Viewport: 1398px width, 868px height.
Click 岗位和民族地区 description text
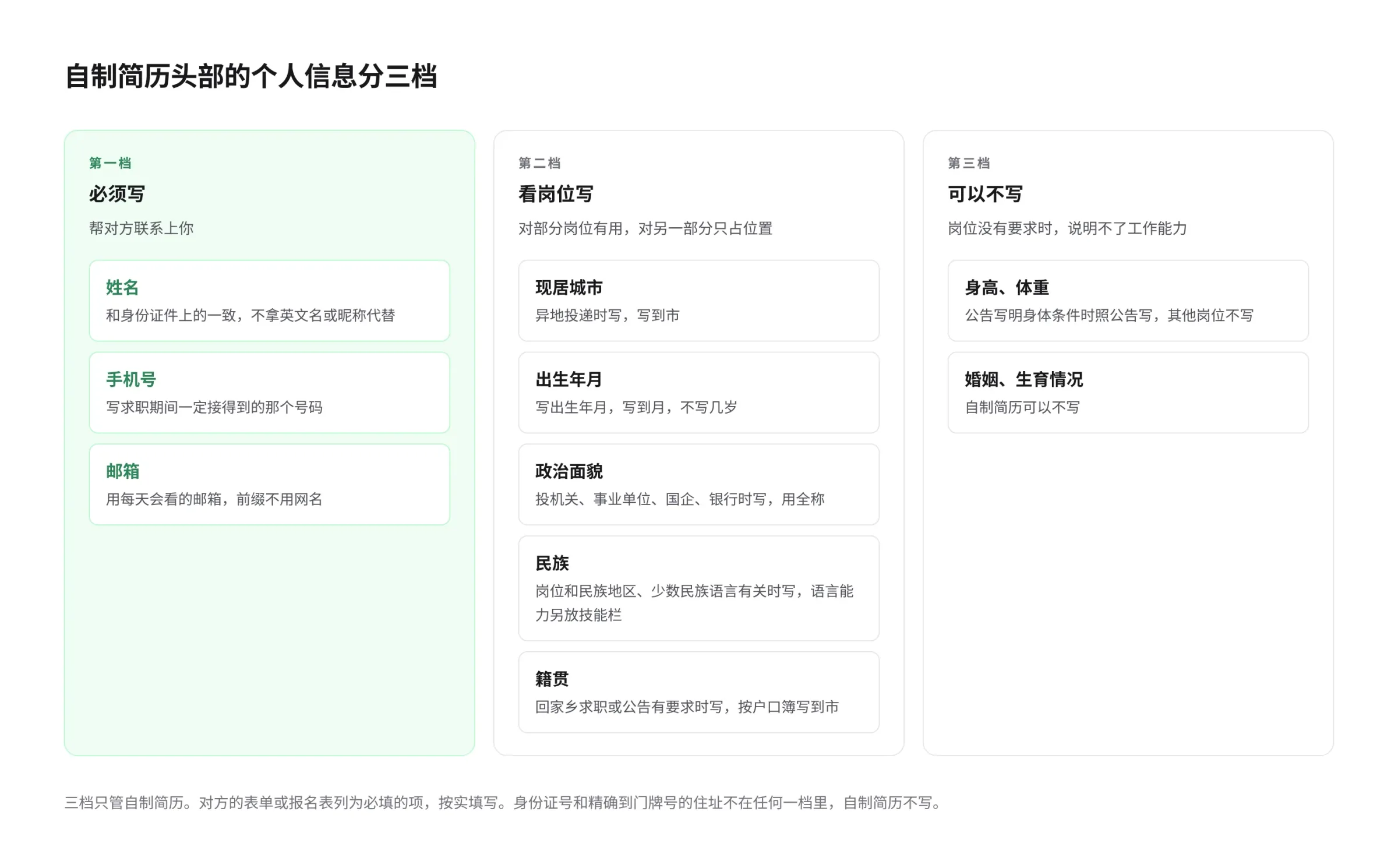(x=694, y=603)
